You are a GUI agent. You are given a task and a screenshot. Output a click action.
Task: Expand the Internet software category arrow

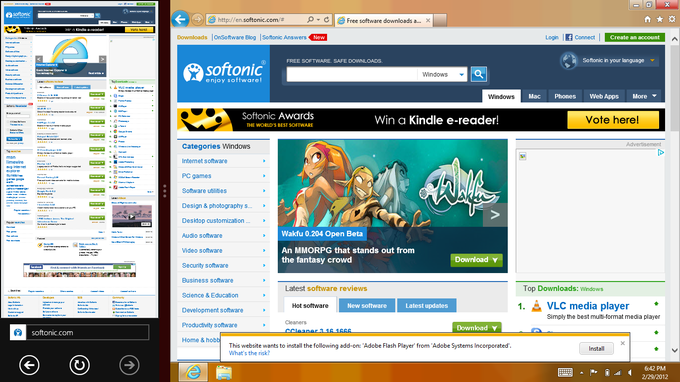(264, 161)
